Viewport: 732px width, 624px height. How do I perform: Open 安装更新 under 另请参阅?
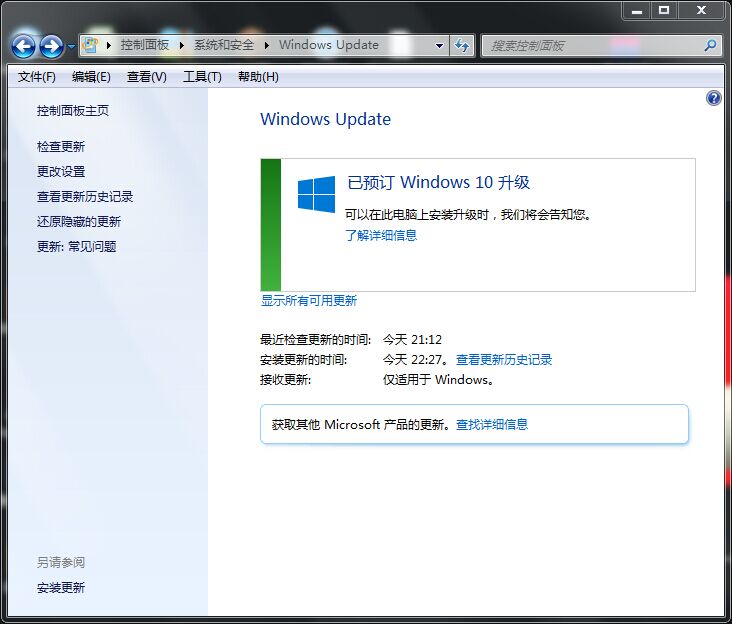click(61, 588)
